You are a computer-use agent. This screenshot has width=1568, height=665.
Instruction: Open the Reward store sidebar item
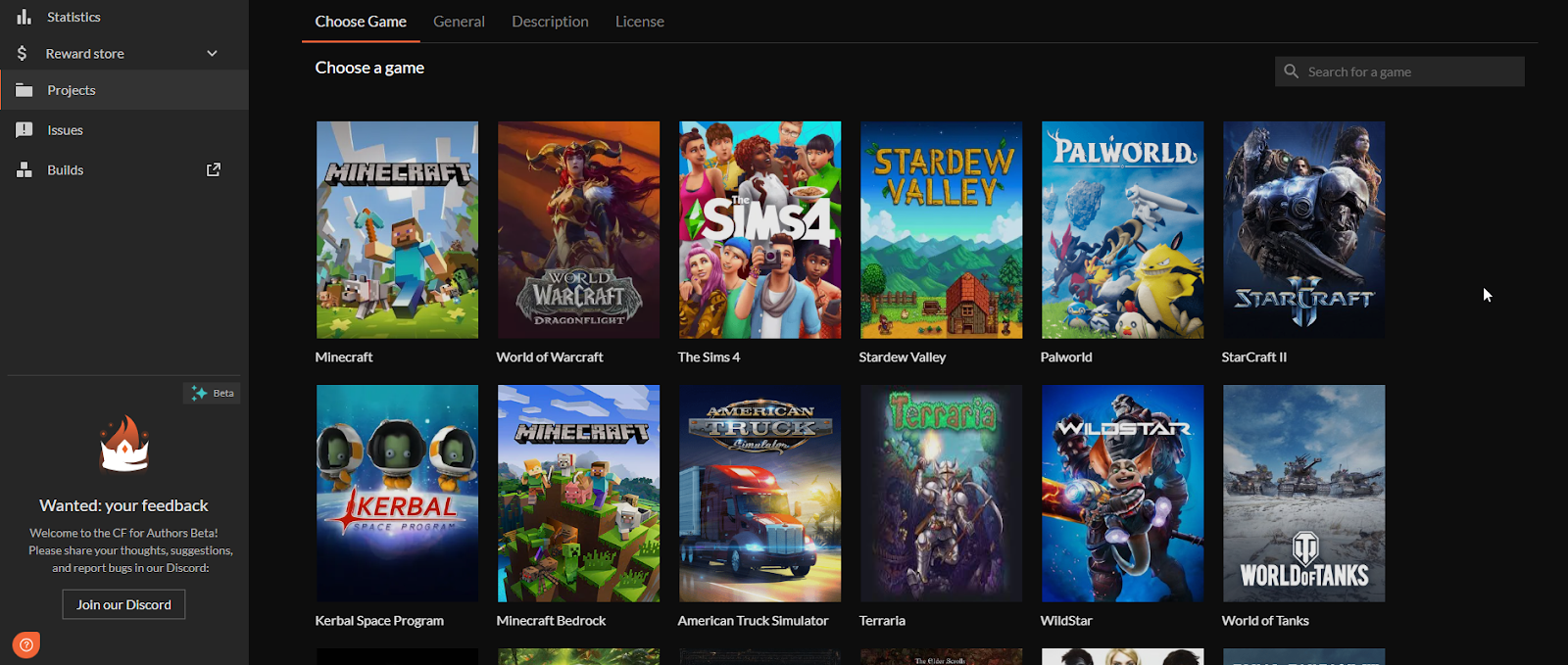click(124, 53)
